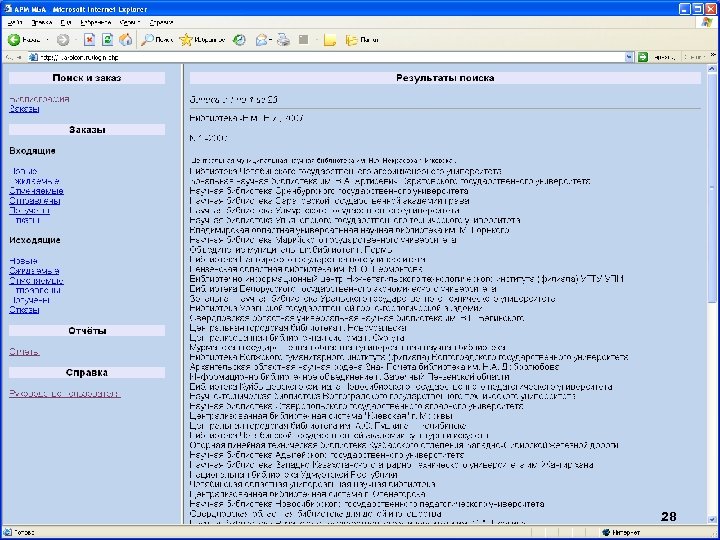Open the Вид menu
The width and height of the screenshot is (720, 540).
click(x=66, y=22)
